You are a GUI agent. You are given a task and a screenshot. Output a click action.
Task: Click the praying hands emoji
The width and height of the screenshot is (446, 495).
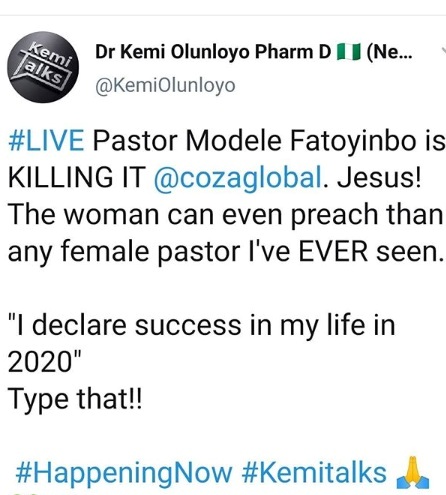413,472
